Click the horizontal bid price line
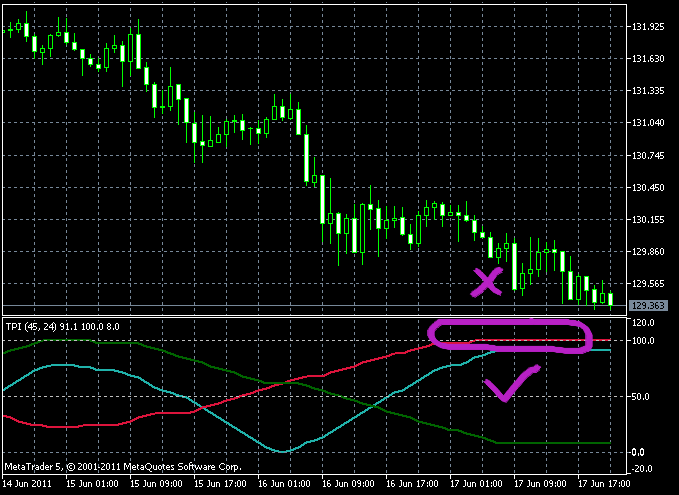This screenshot has width=679, height=495. pyautogui.click(x=314, y=306)
